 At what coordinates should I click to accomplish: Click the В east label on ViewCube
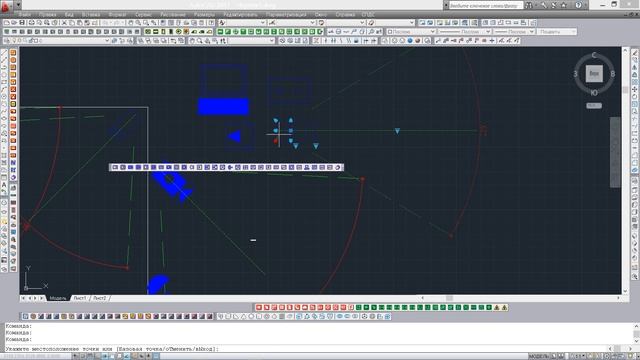click(612, 74)
